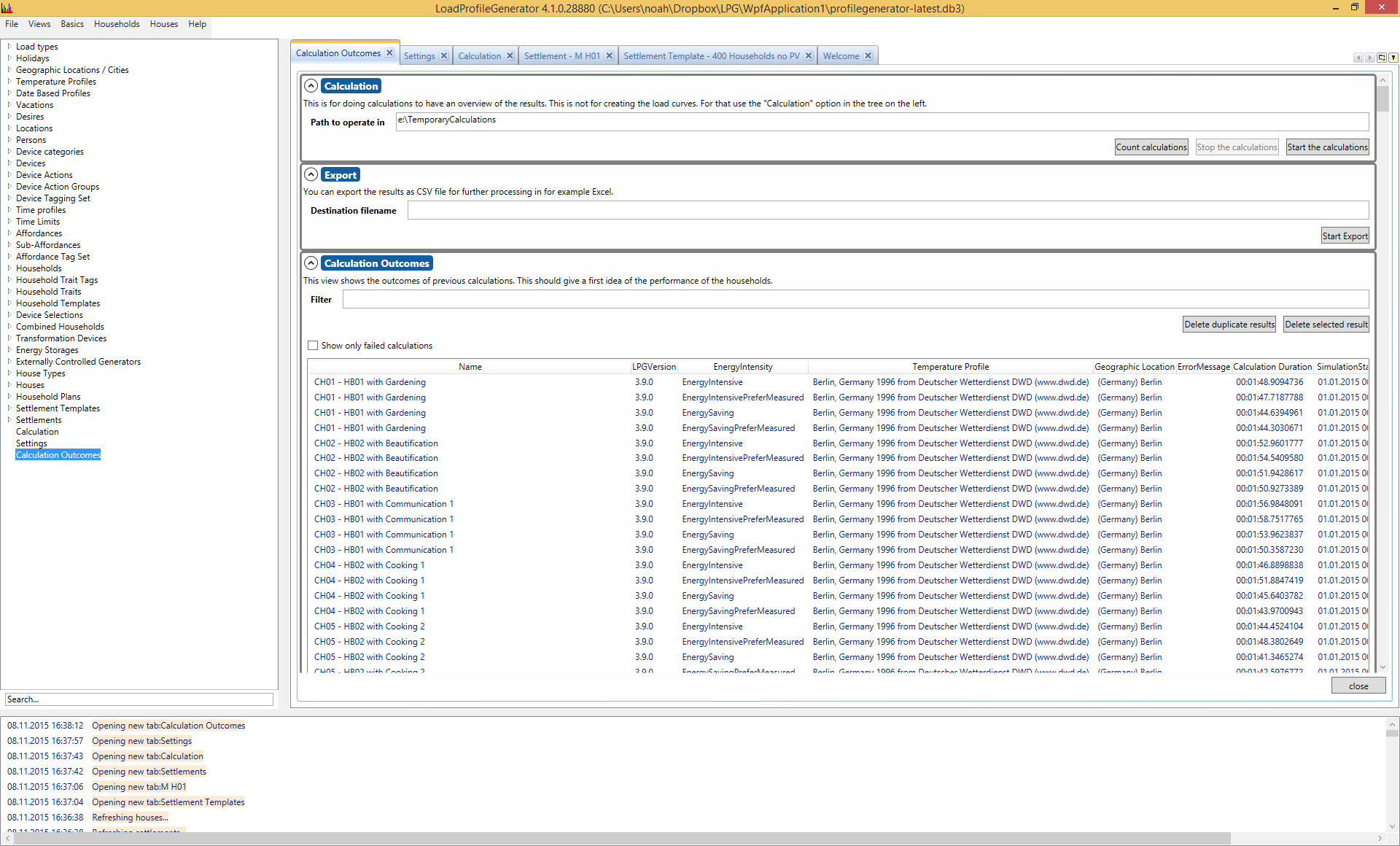Select CH02 EnergyIntensive Beautification row

839,443
